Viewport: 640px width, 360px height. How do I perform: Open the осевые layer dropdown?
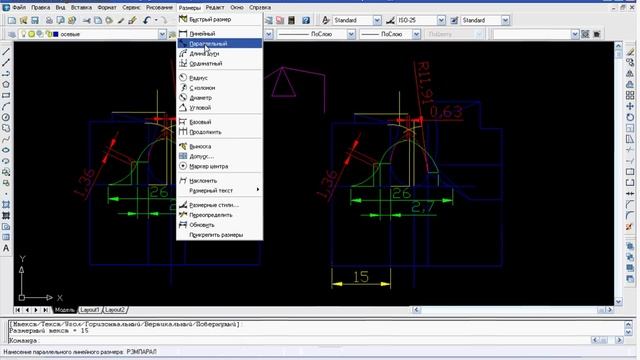point(162,34)
